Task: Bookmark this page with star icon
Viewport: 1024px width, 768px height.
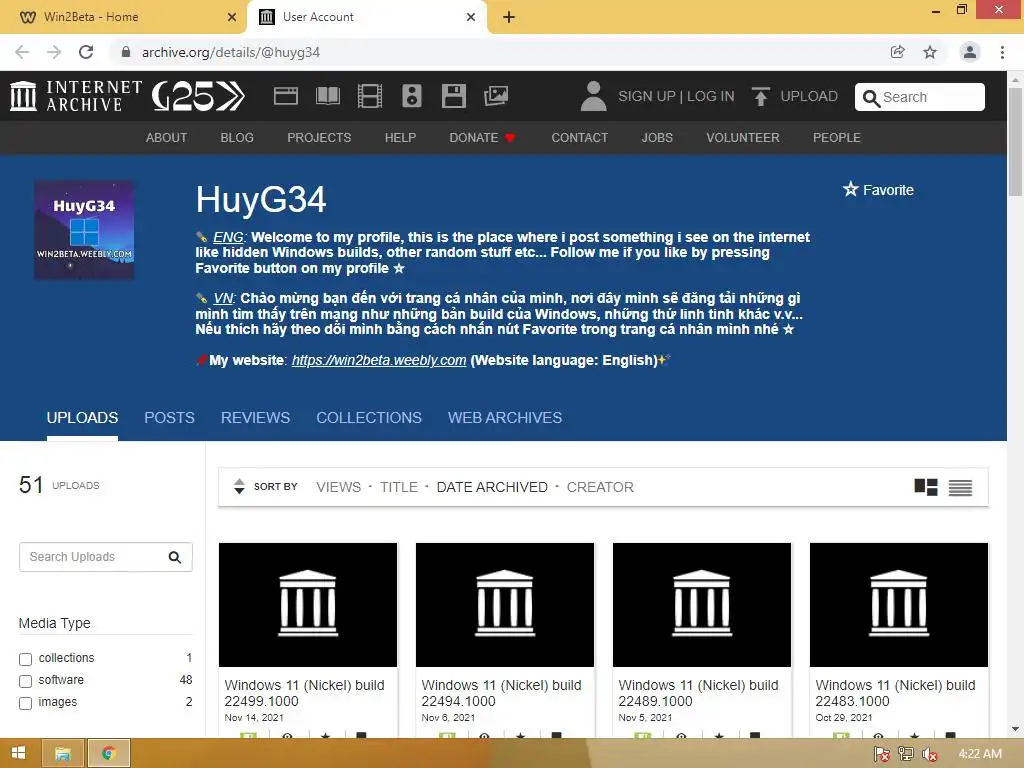Action: (x=930, y=52)
